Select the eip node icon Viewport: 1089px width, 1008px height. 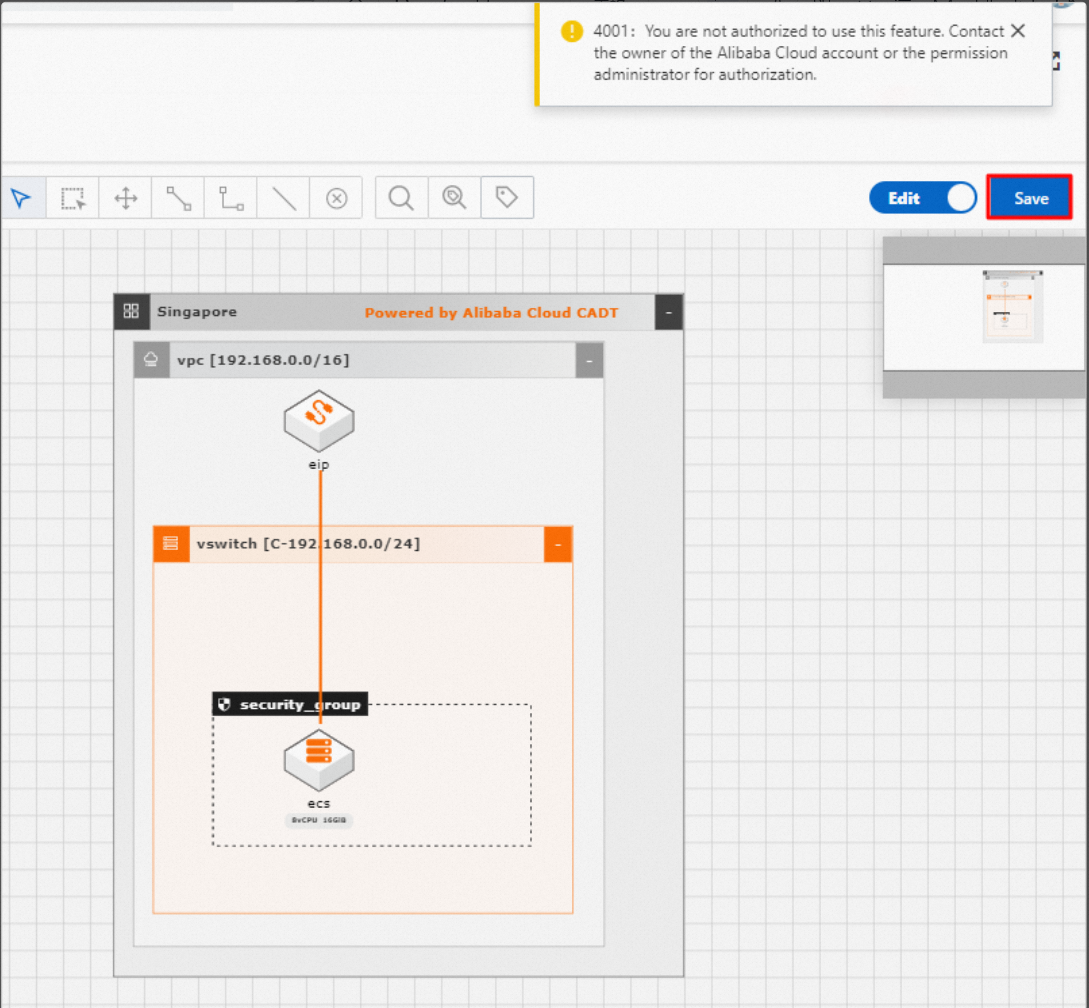[x=319, y=421]
